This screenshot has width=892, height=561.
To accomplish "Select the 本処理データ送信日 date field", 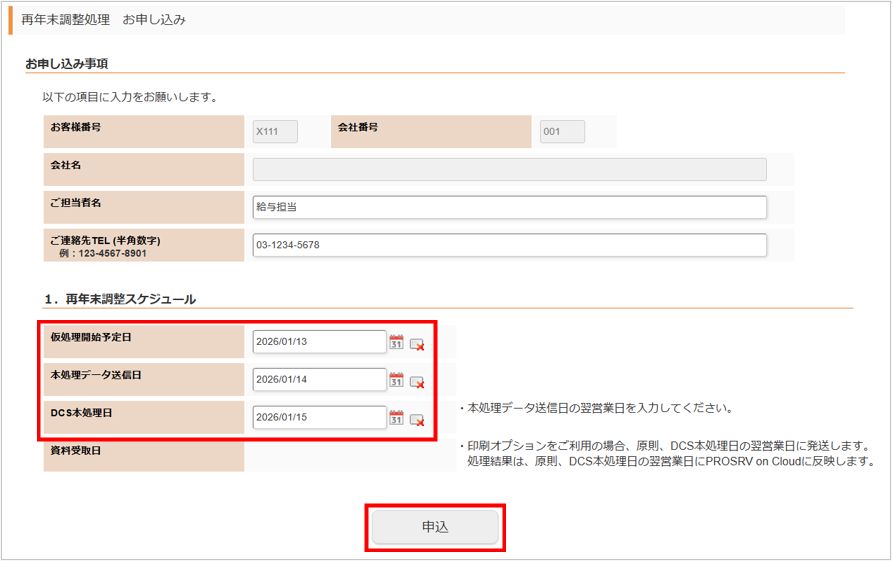I will coord(320,380).
